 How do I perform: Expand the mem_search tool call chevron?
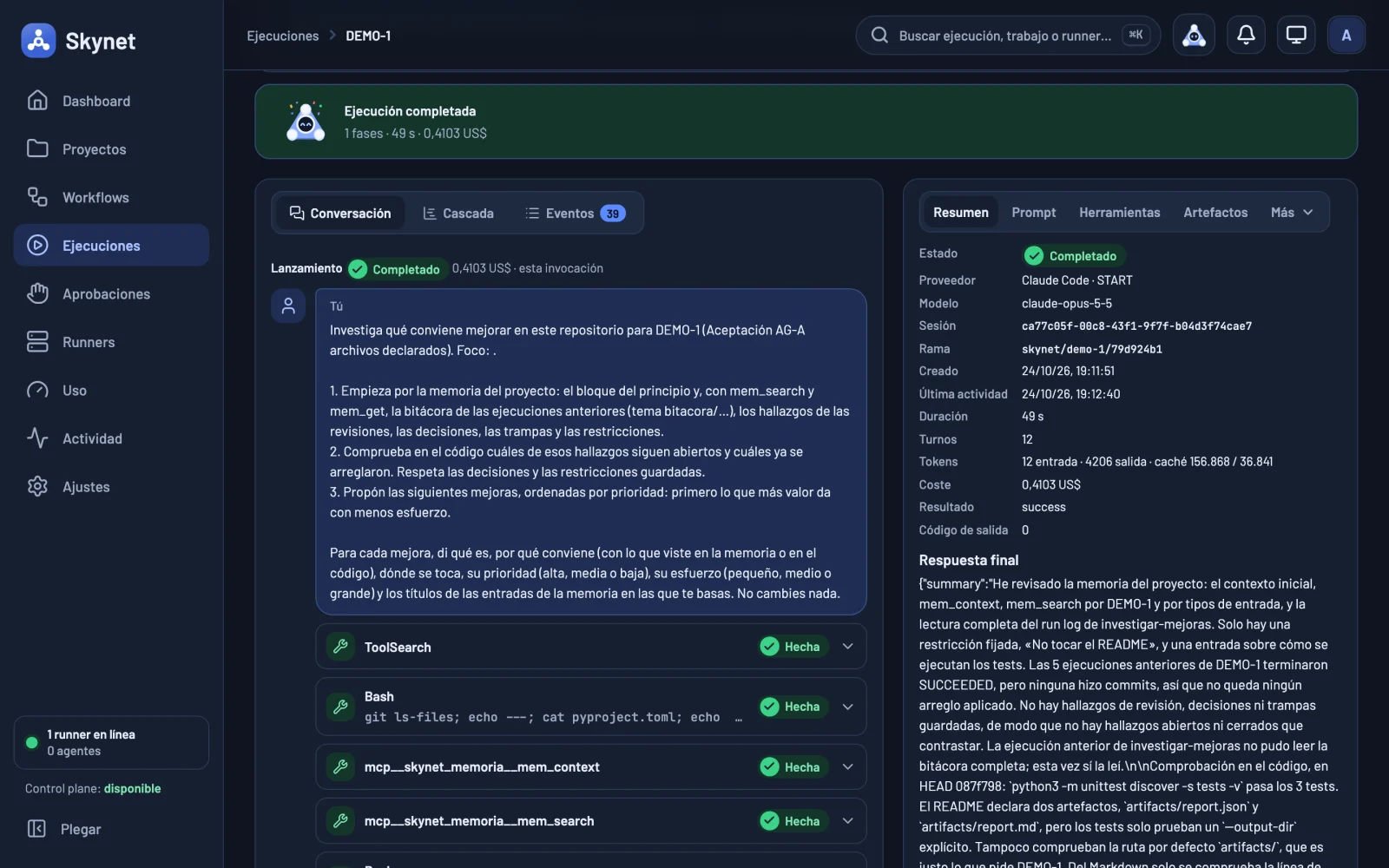(x=848, y=820)
